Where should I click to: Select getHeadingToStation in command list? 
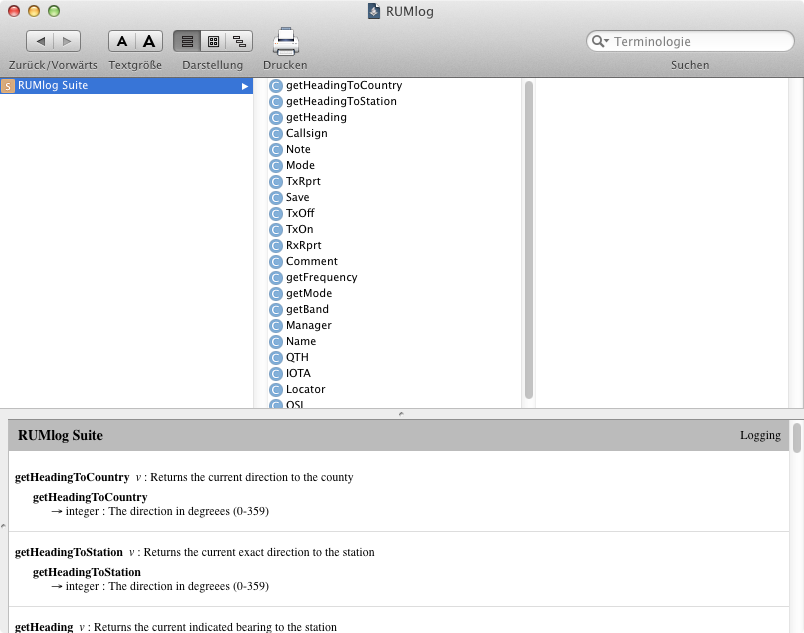point(341,101)
